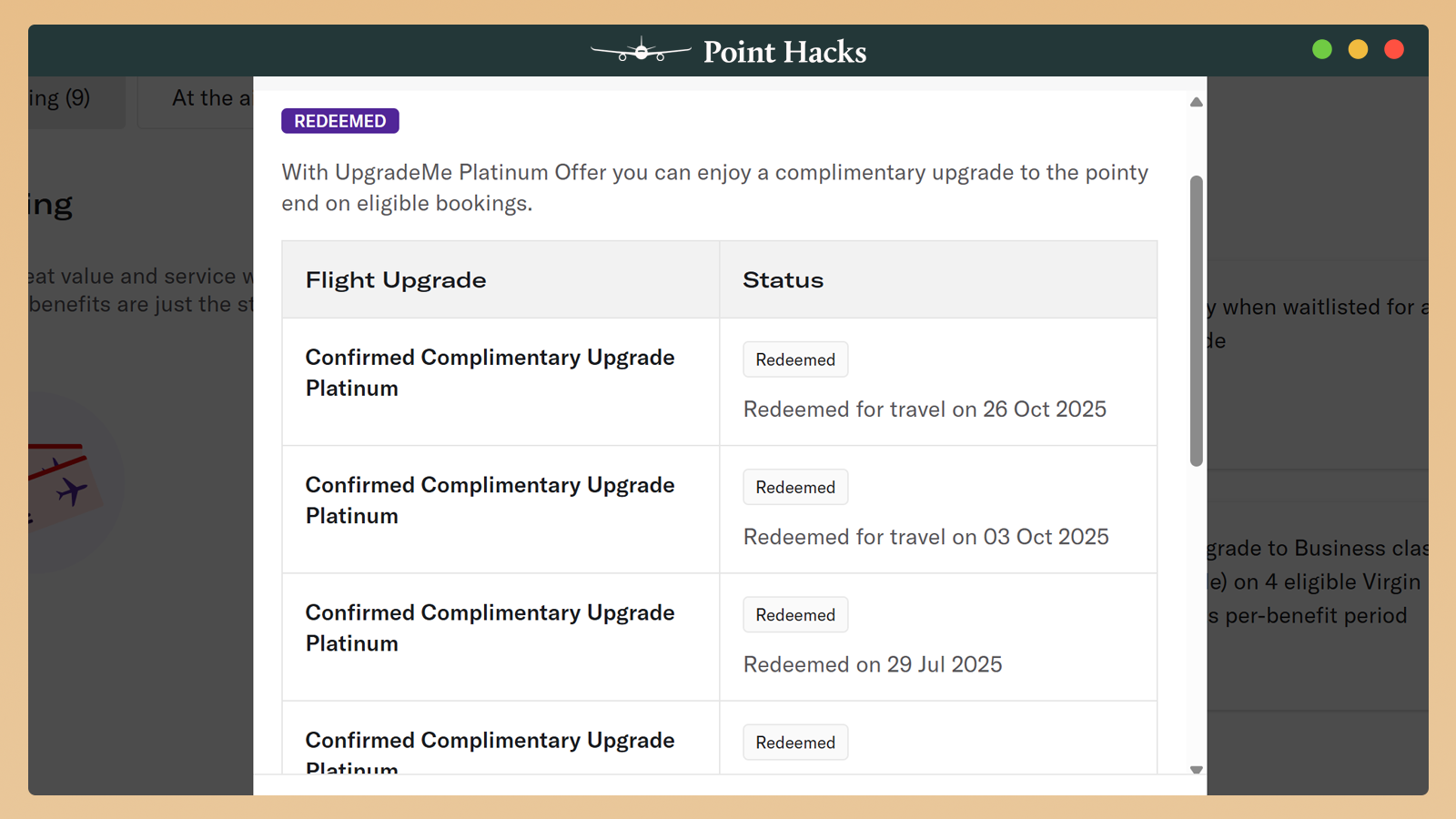Viewport: 1456px width, 819px height.
Task: Click the UpgradeMe Platinum Offer description paragraph
Action: pos(714,187)
